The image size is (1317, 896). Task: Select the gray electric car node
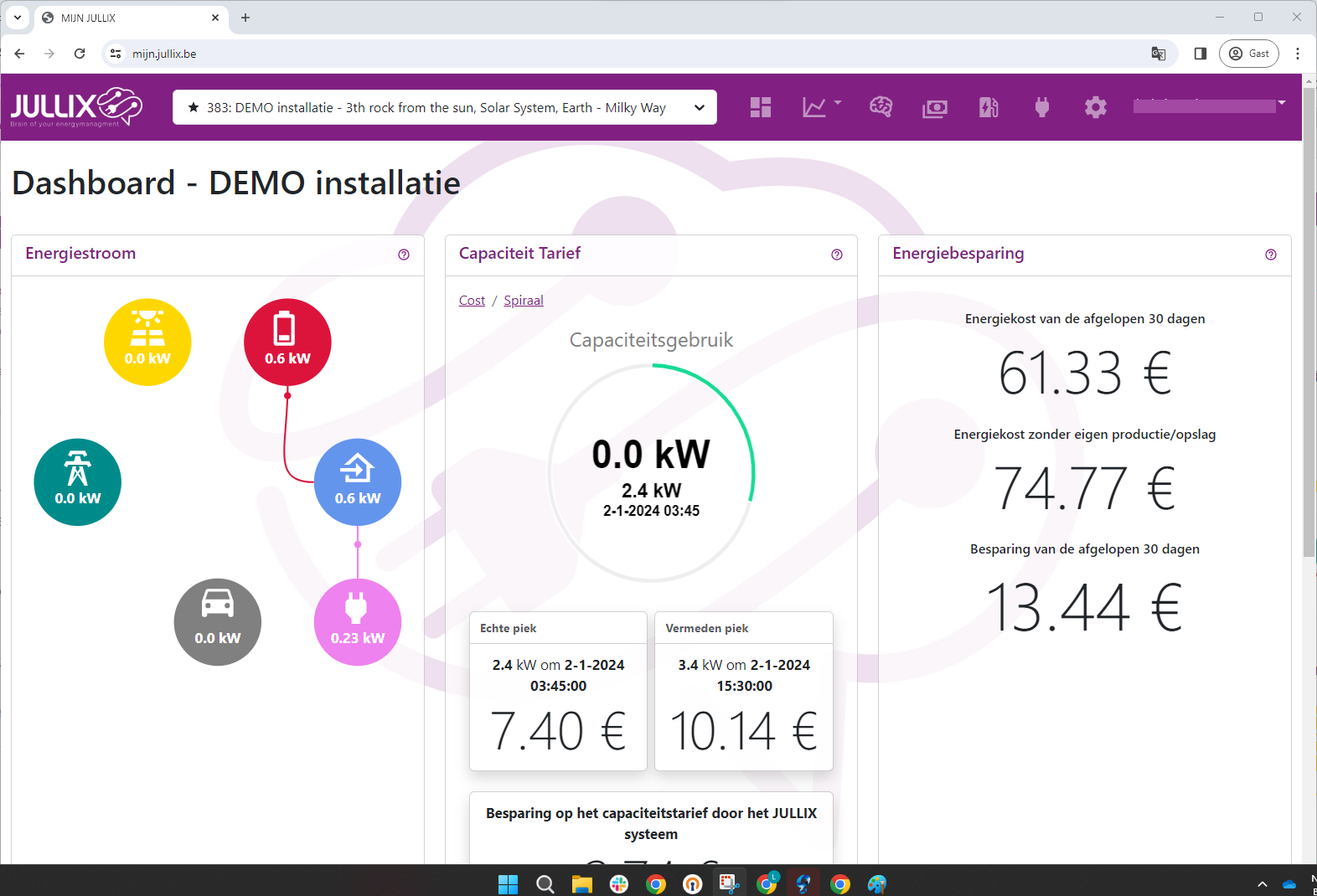pos(218,622)
